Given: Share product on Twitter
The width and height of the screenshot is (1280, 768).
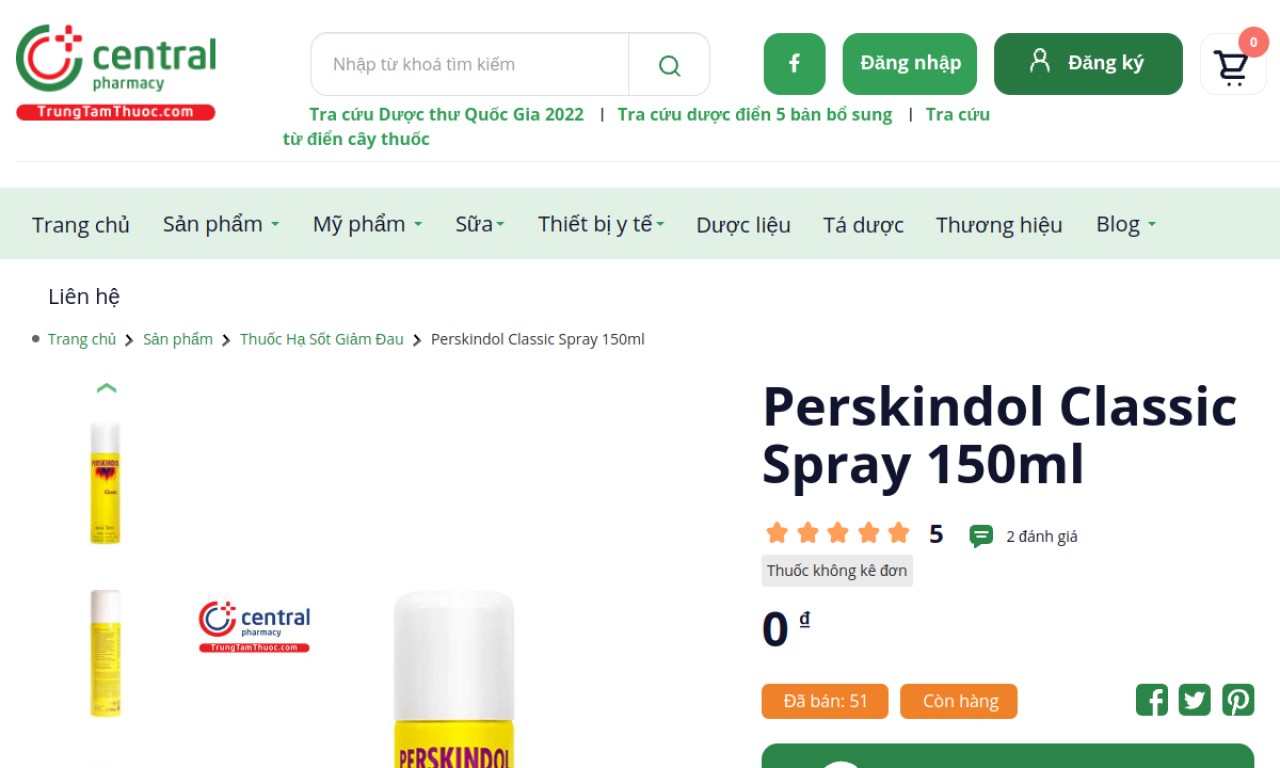Looking at the screenshot, I should pyautogui.click(x=1195, y=700).
